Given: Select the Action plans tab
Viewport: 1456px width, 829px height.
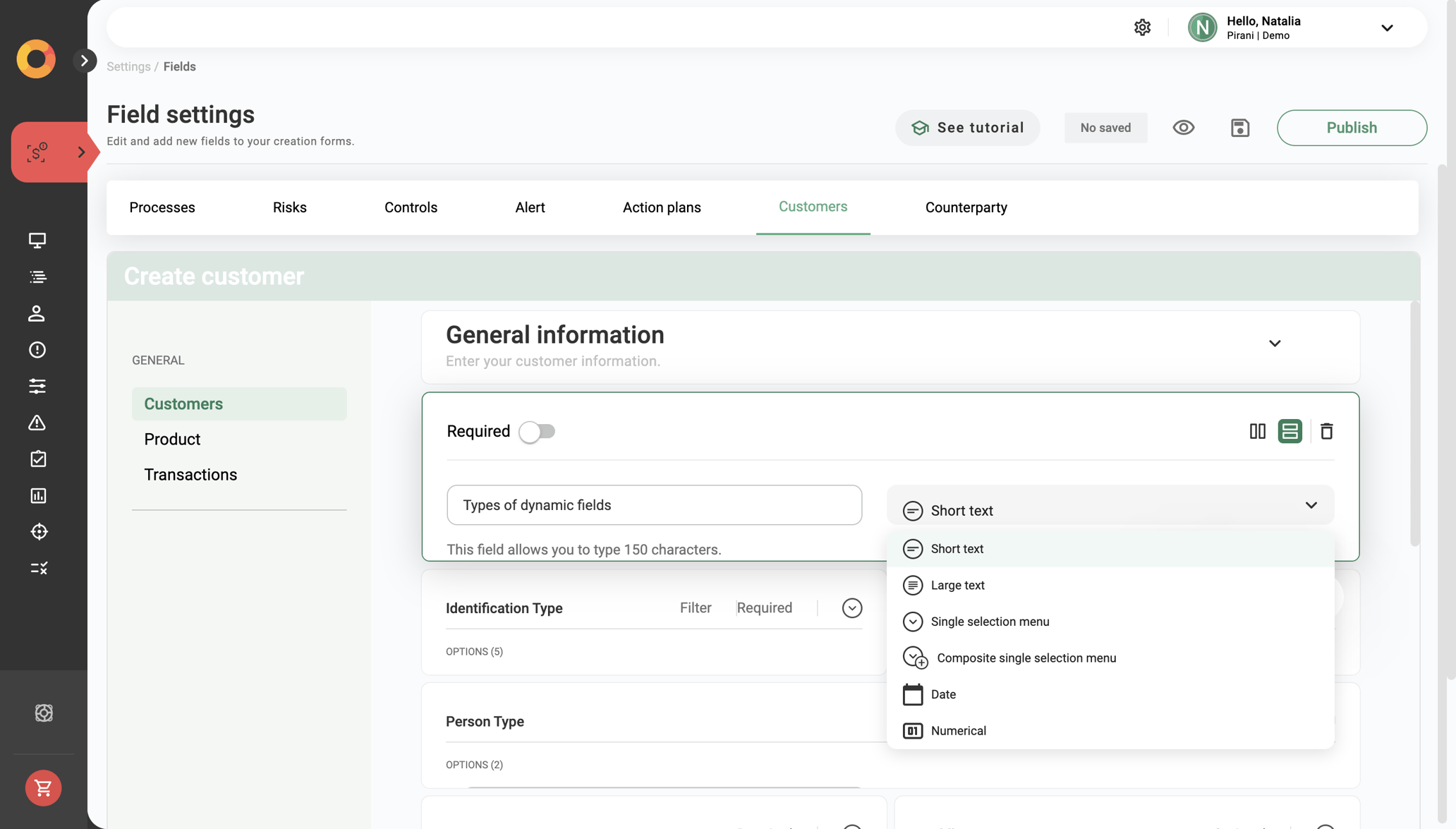Looking at the screenshot, I should click(662, 207).
